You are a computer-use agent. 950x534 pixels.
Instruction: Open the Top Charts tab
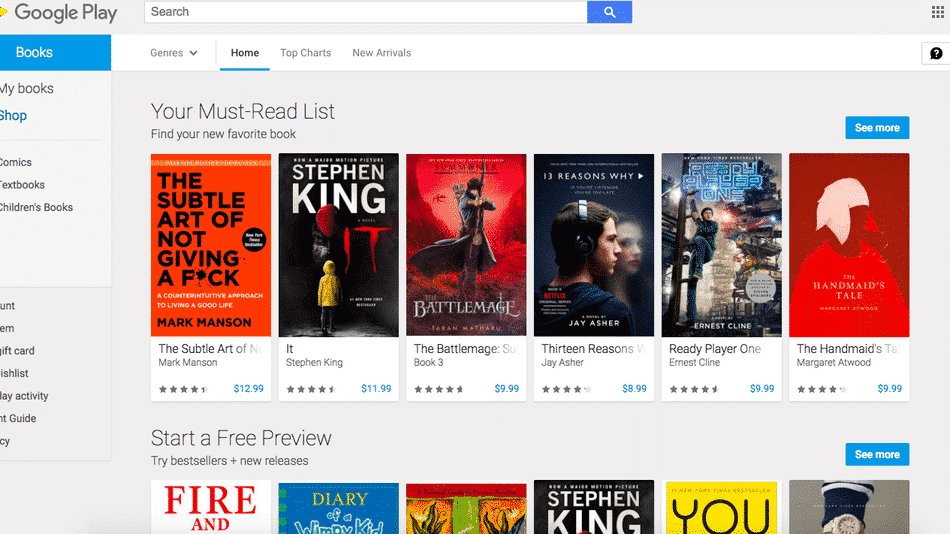(x=305, y=53)
